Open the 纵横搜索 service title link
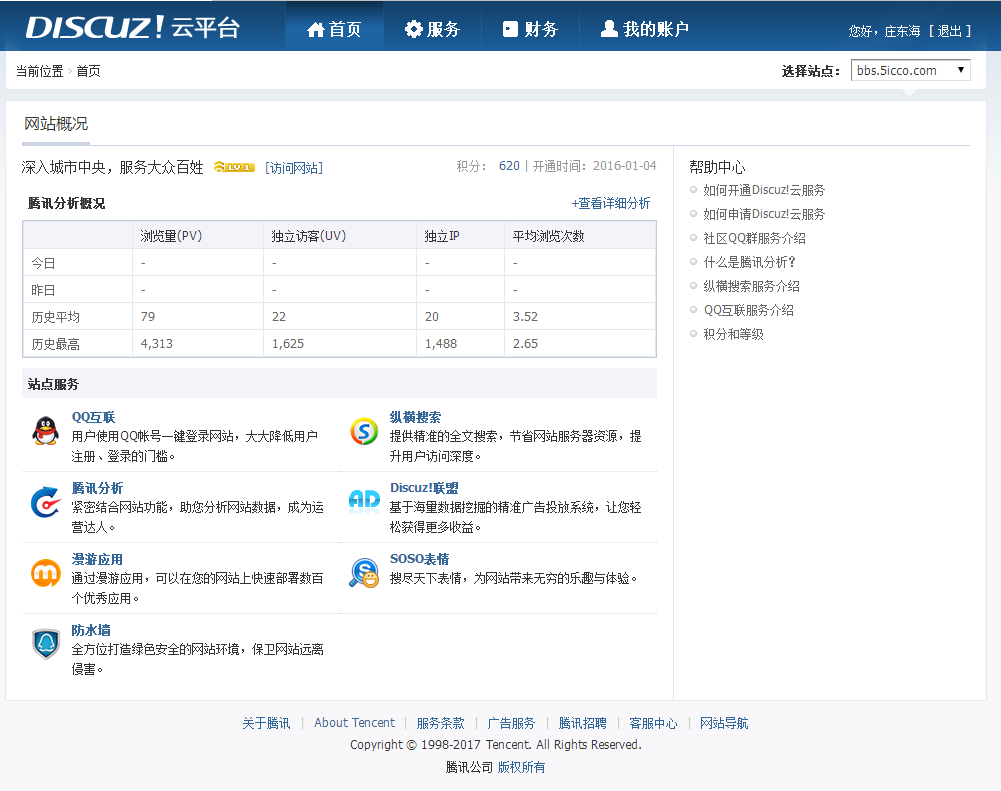Screen dimensions: 1001x791 [x=415, y=417]
